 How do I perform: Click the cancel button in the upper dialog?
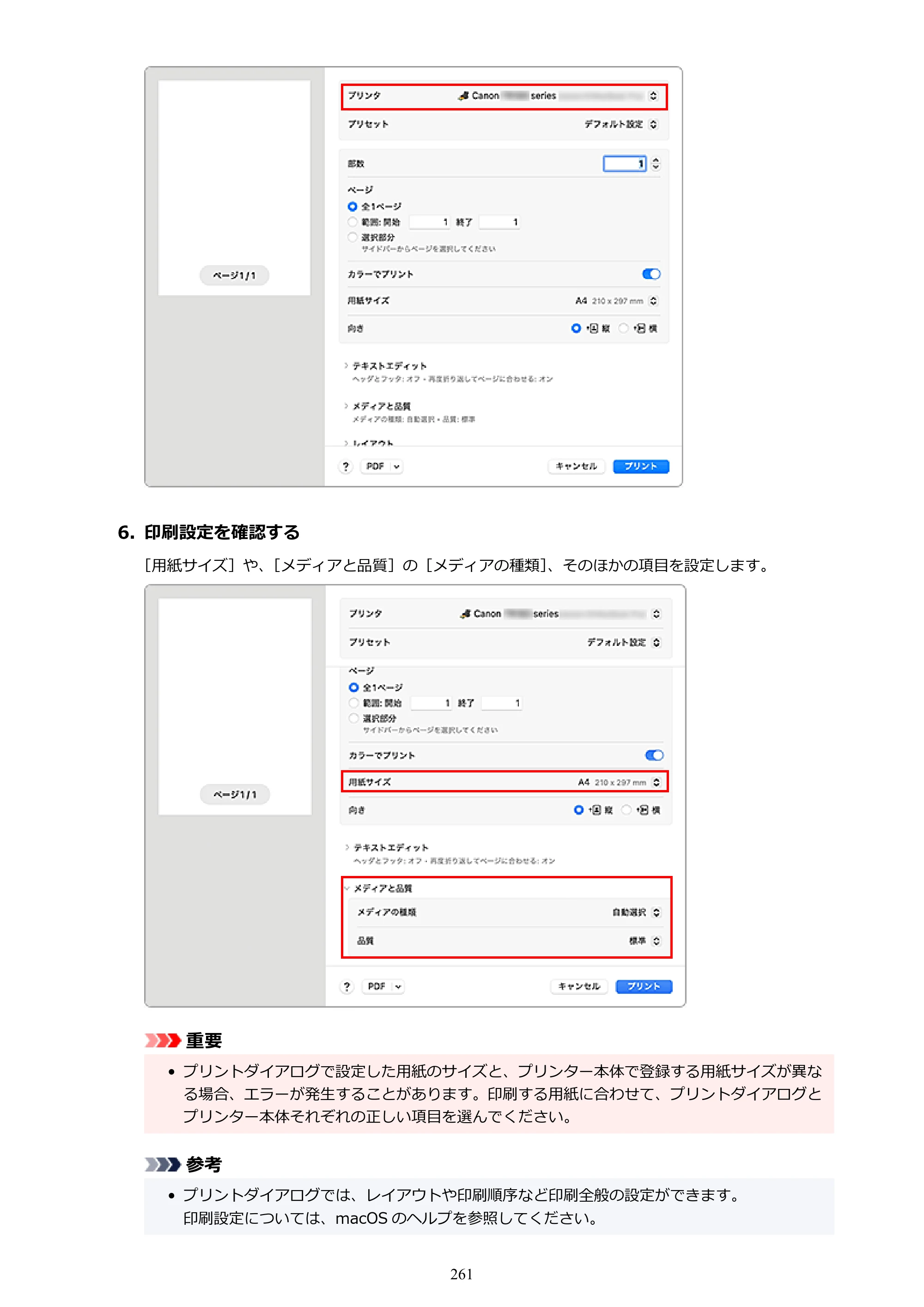576,467
